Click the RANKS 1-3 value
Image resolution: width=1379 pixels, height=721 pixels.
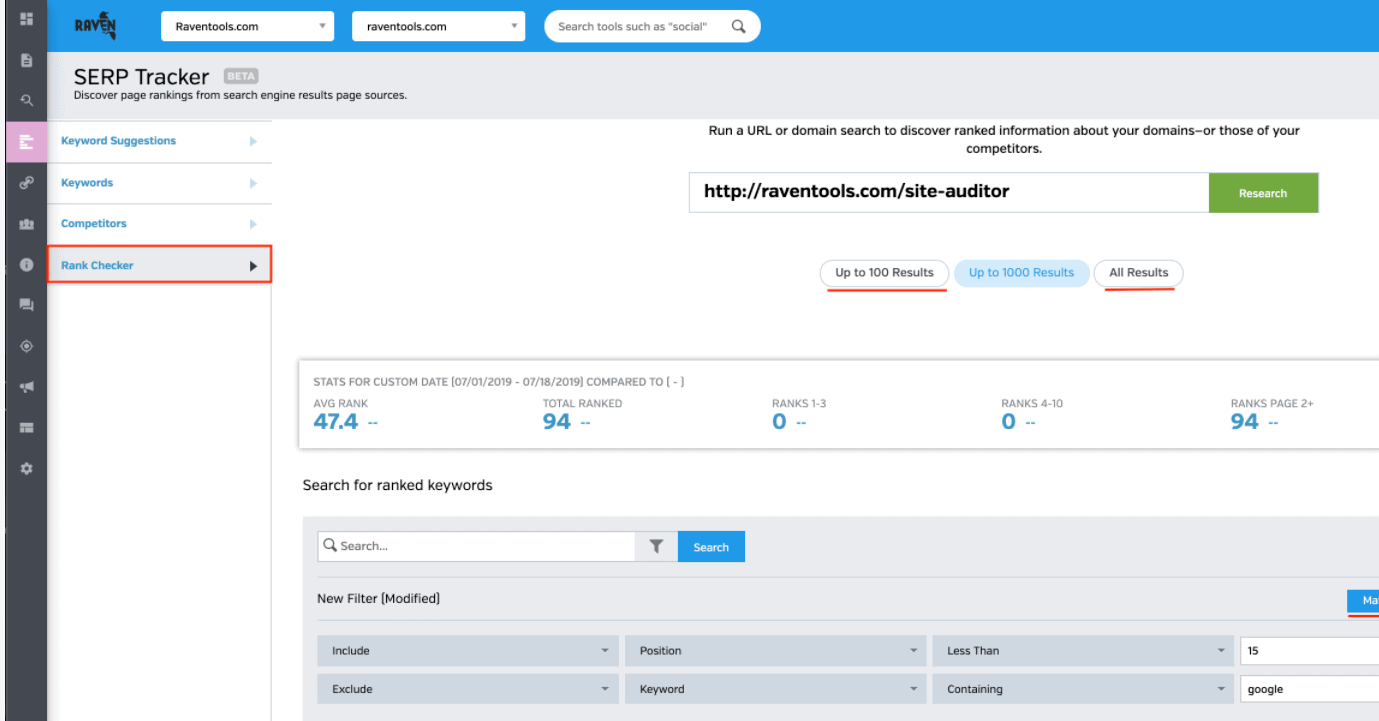(x=780, y=422)
